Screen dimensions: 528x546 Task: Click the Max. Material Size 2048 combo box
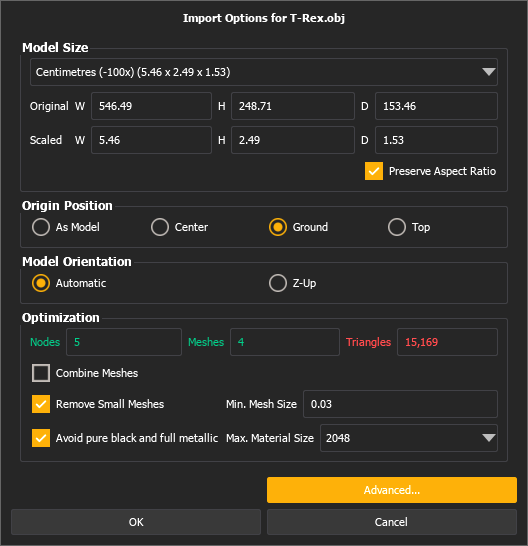[409, 438]
